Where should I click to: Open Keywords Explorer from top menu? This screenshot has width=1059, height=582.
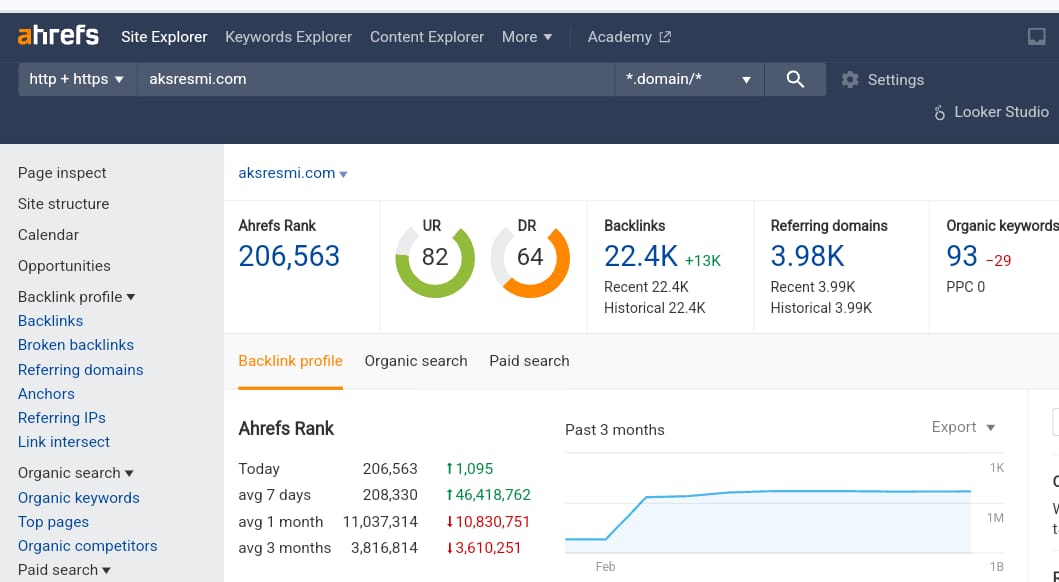[288, 37]
